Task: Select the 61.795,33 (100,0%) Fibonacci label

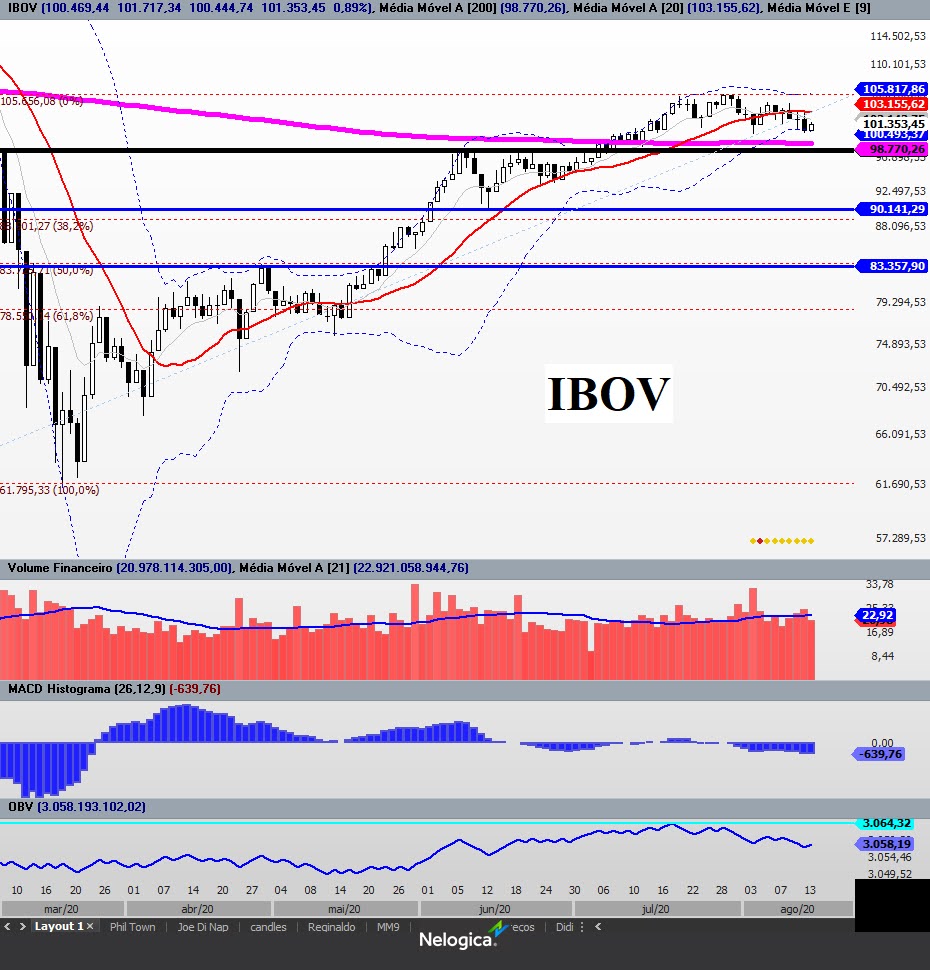Action: [50, 490]
